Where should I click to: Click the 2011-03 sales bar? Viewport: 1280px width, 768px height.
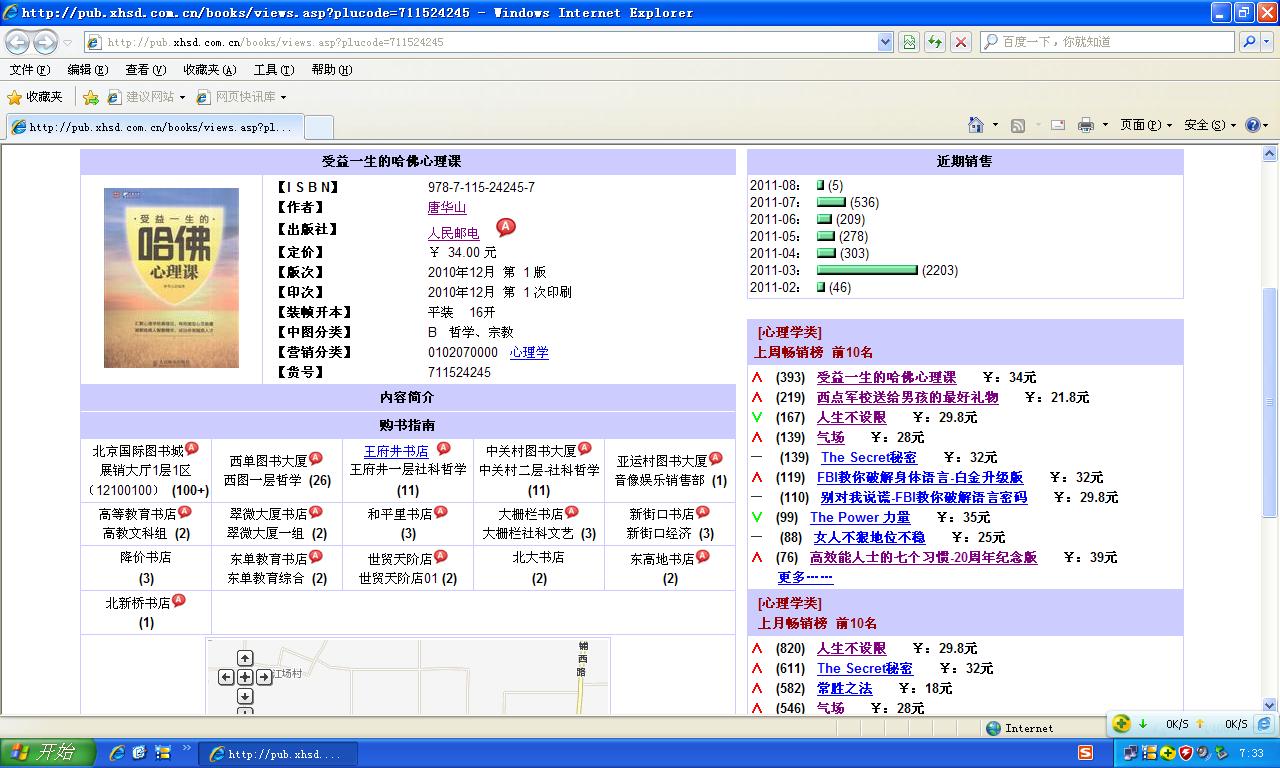(x=867, y=270)
